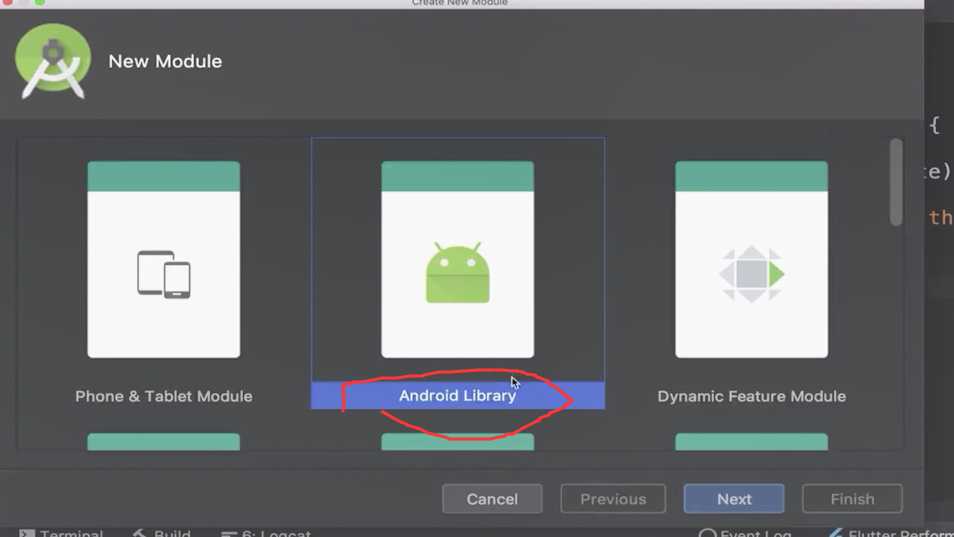Click the Android Studio logo icon
Viewport: 954px width, 537px height.
pyautogui.click(x=53, y=61)
